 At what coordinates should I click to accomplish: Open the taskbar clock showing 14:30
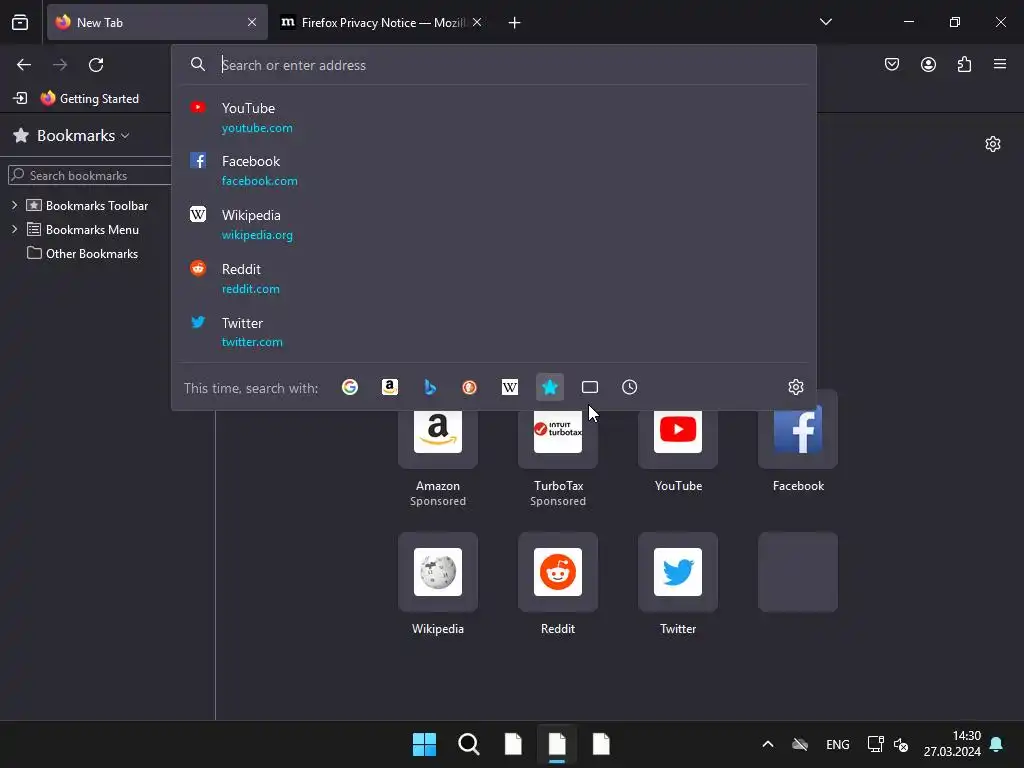click(x=952, y=744)
